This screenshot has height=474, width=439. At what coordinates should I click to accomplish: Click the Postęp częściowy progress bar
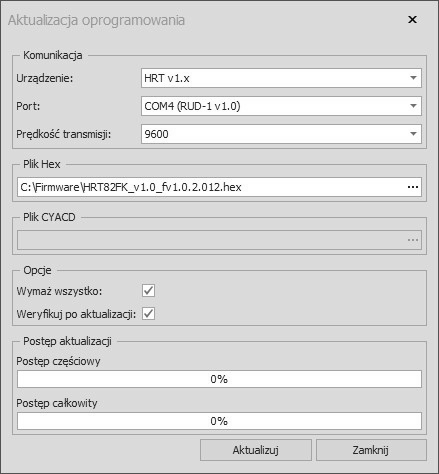click(219, 379)
